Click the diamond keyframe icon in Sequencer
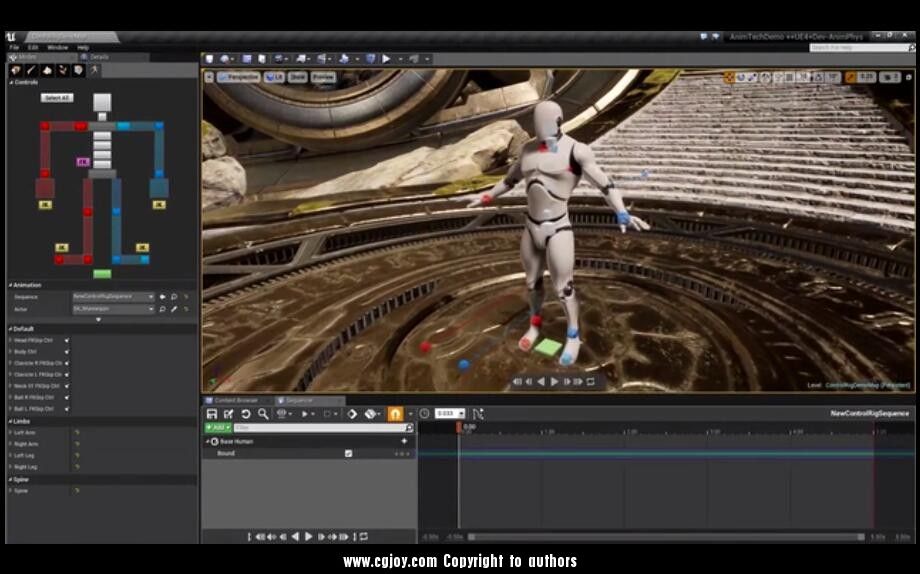 click(x=352, y=414)
